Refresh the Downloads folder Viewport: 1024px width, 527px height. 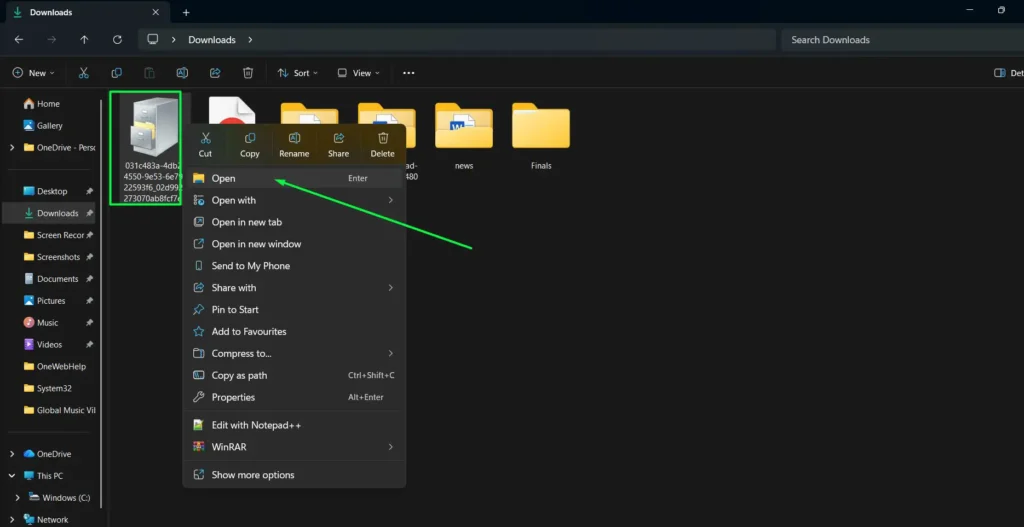118,40
